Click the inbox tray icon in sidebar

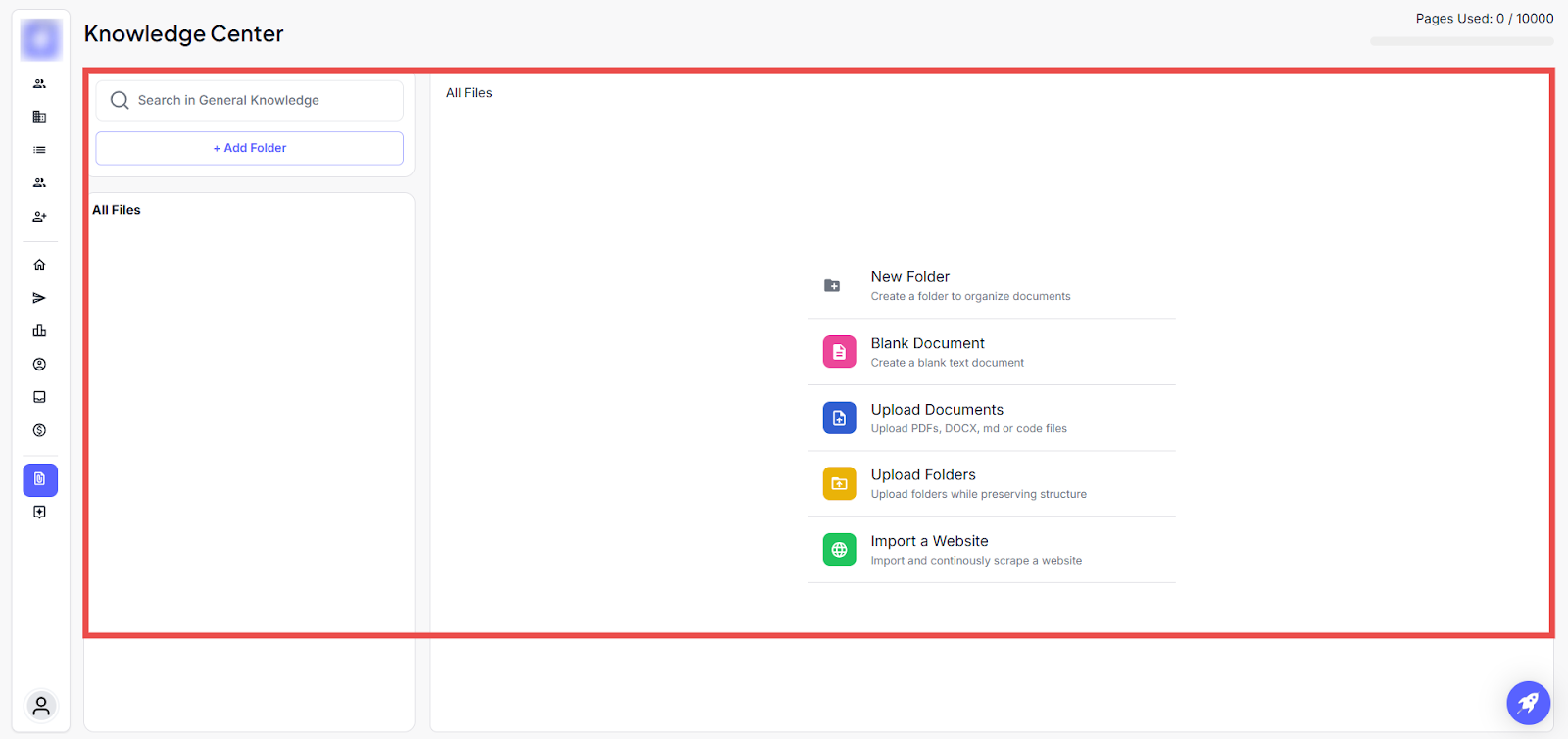click(39, 397)
